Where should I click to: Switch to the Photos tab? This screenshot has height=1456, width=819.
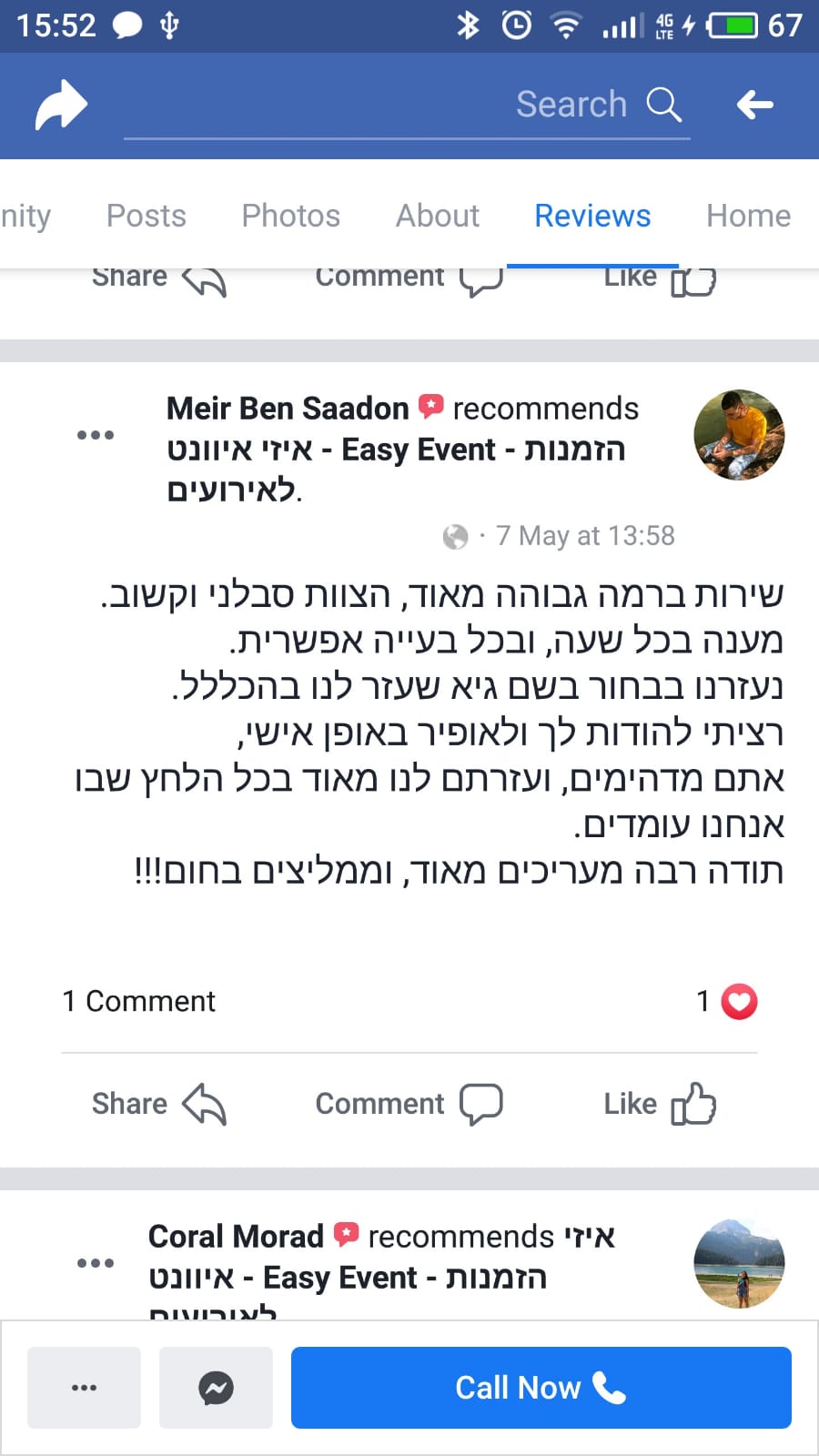290,216
